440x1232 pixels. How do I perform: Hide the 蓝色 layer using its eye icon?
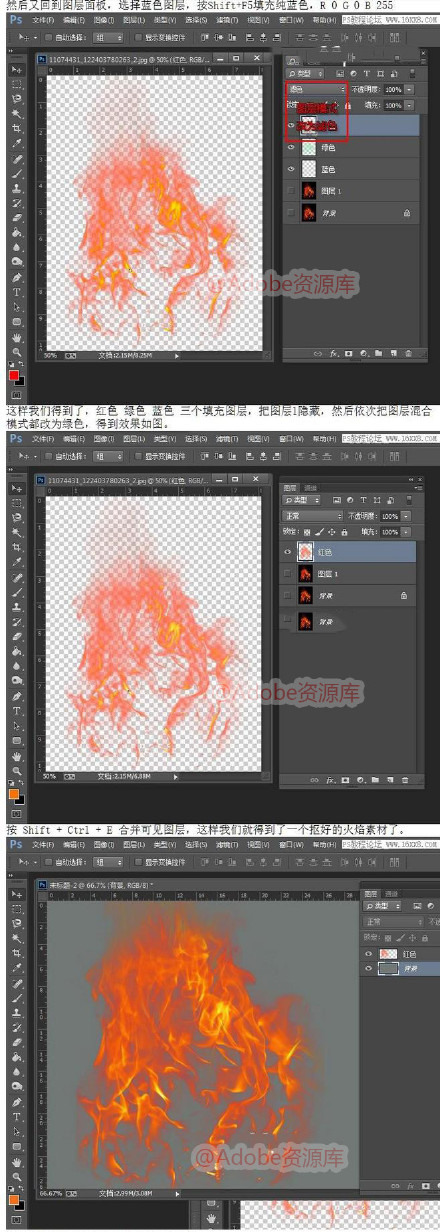click(x=291, y=169)
